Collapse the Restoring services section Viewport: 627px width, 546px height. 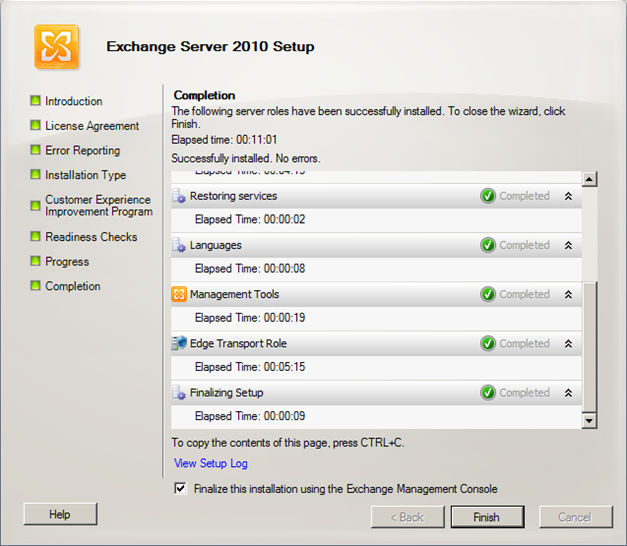(568, 196)
